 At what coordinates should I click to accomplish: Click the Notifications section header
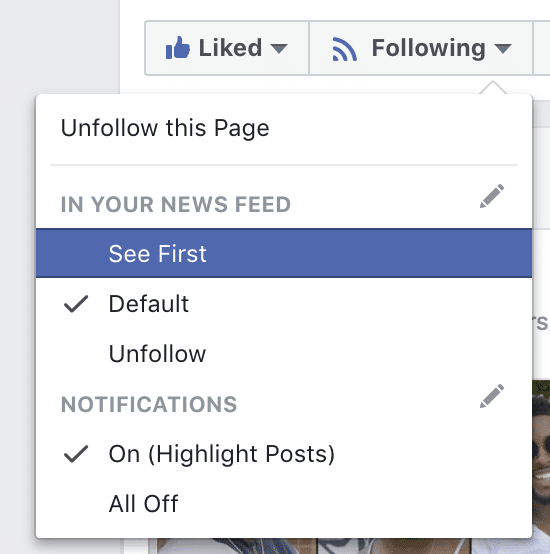coord(149,404)
